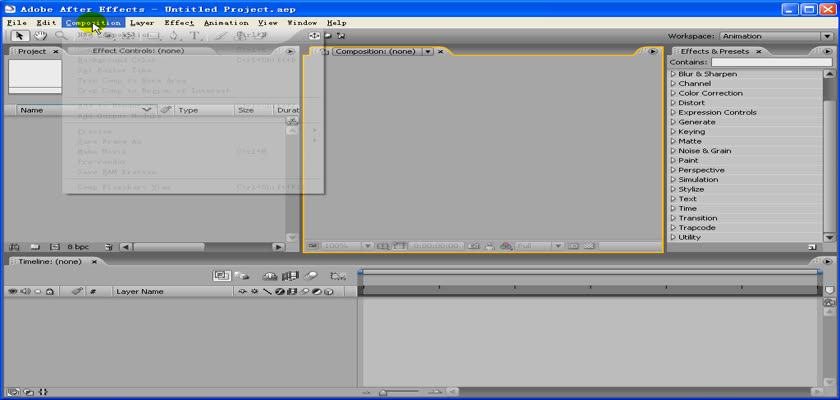Toggle the In/Out braces pane button
Screen dimensions: 840x400
[x=43, y=392]
